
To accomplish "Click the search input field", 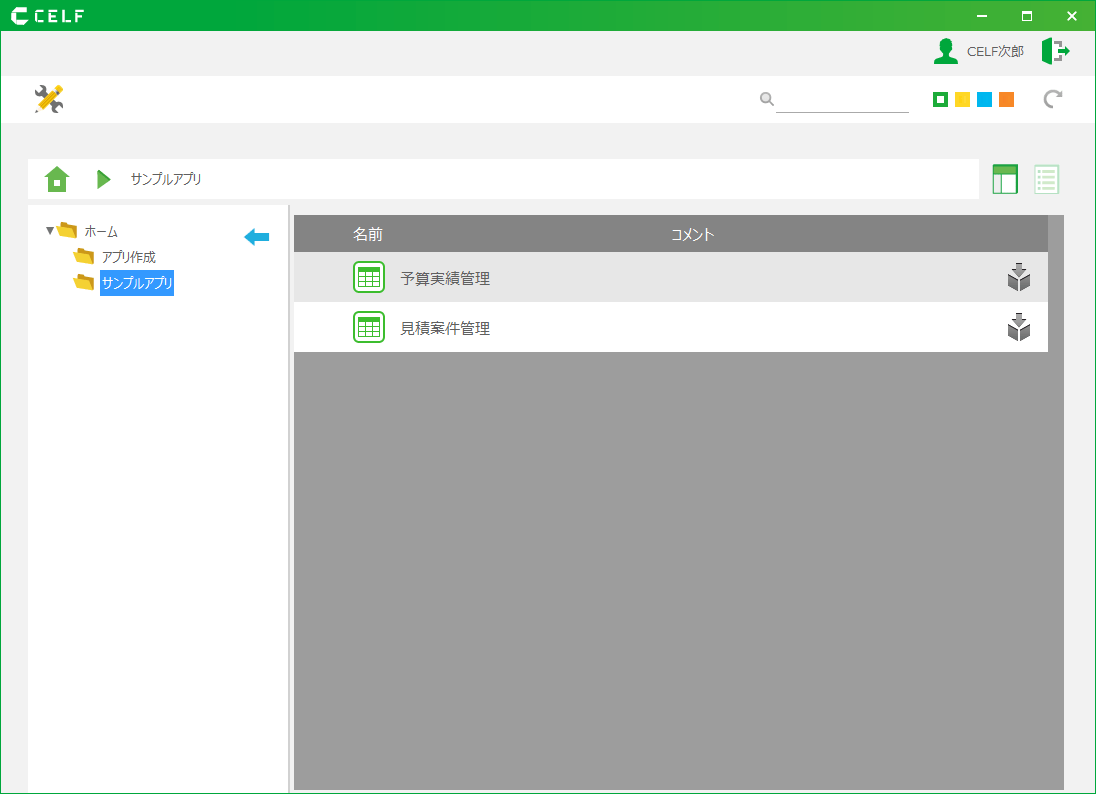I will click(842, 99).
